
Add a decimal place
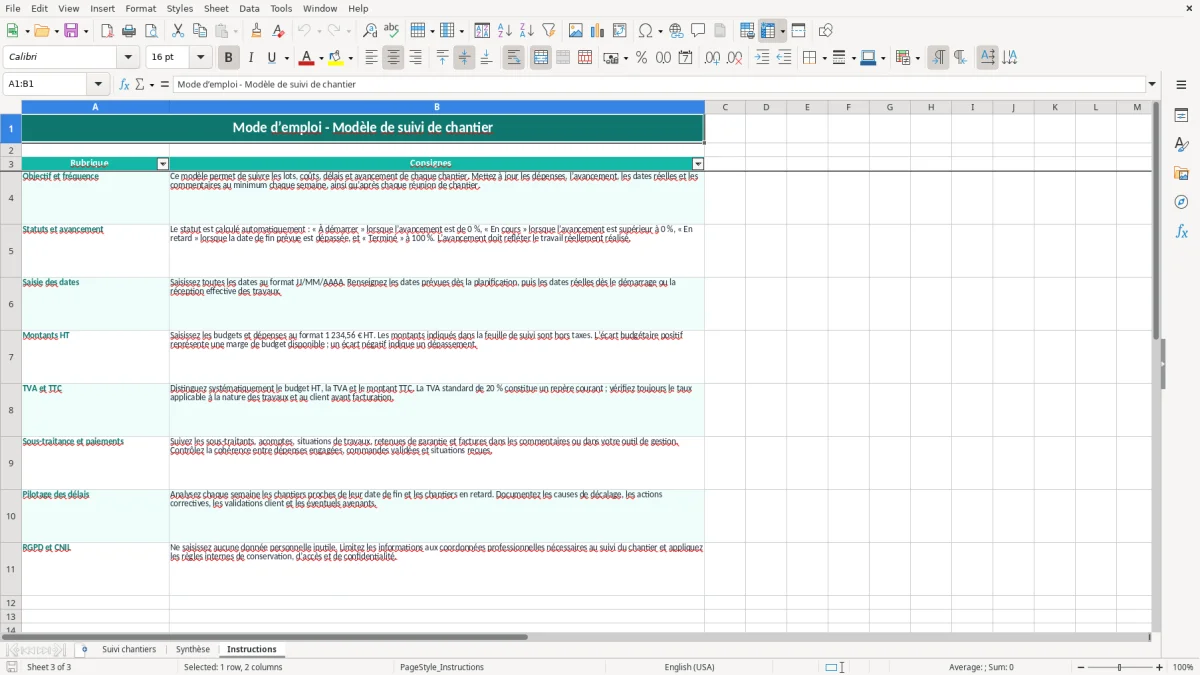712,58
